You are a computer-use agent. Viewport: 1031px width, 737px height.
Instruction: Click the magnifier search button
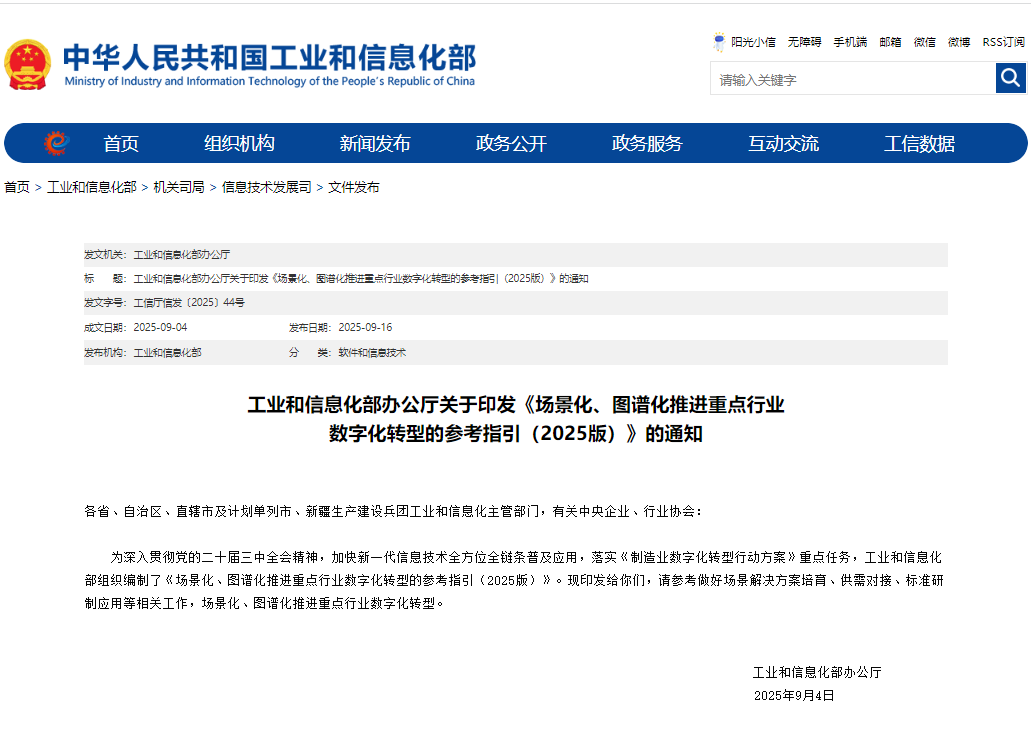click(x=1011, y=78)
